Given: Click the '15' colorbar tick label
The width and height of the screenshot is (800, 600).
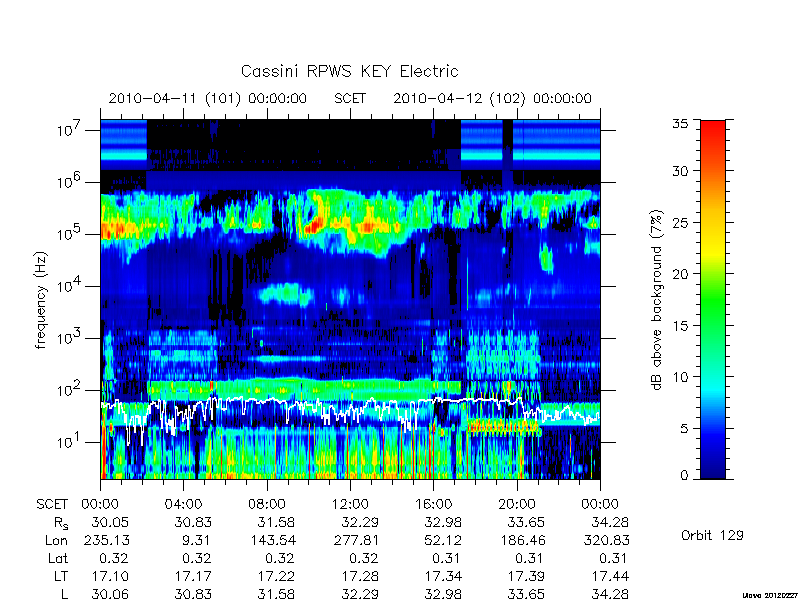Looking at the screenshot, I should [680, 325].
